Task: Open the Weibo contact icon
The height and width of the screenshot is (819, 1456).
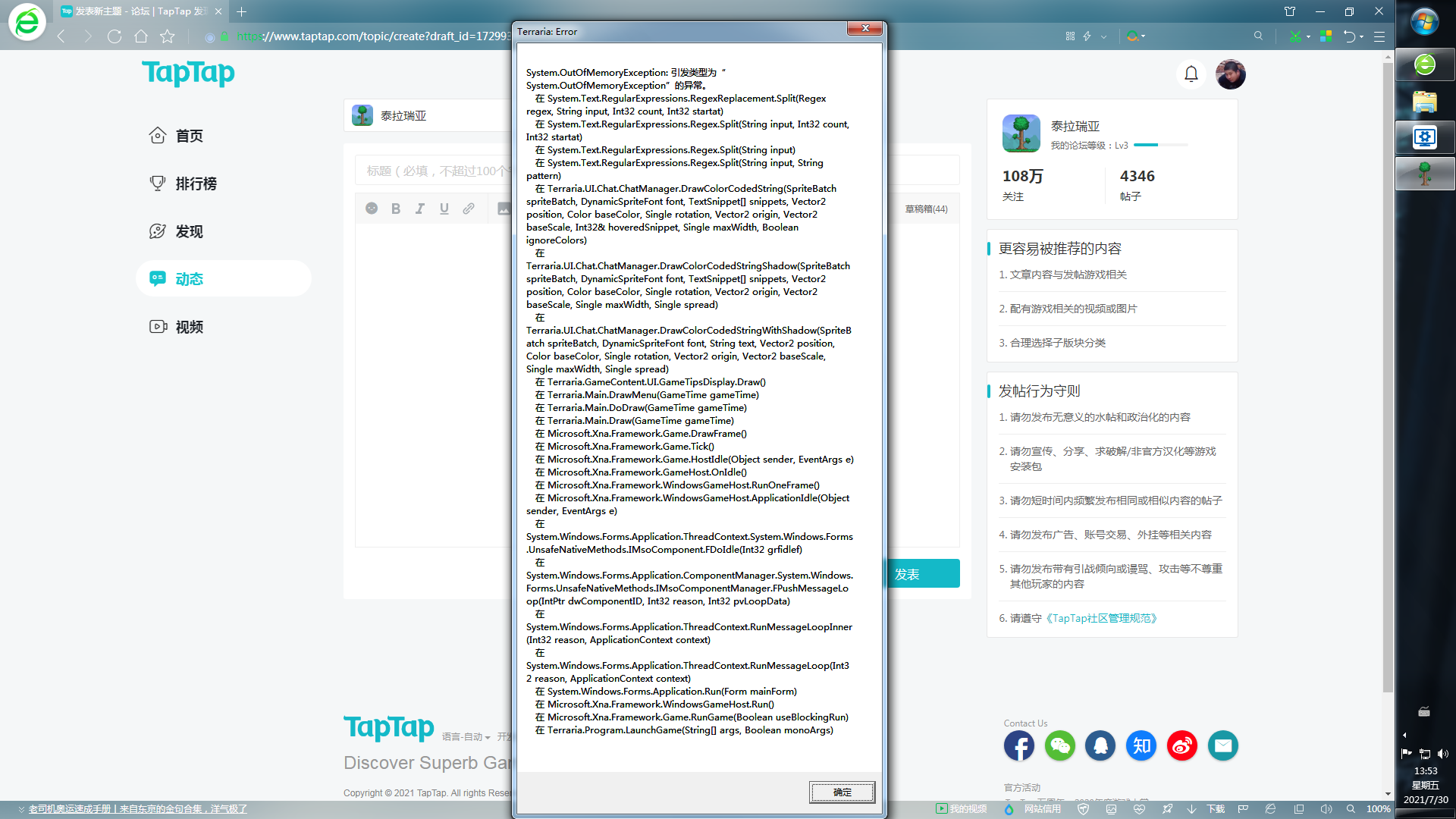Action: (x=1182, y=745)
